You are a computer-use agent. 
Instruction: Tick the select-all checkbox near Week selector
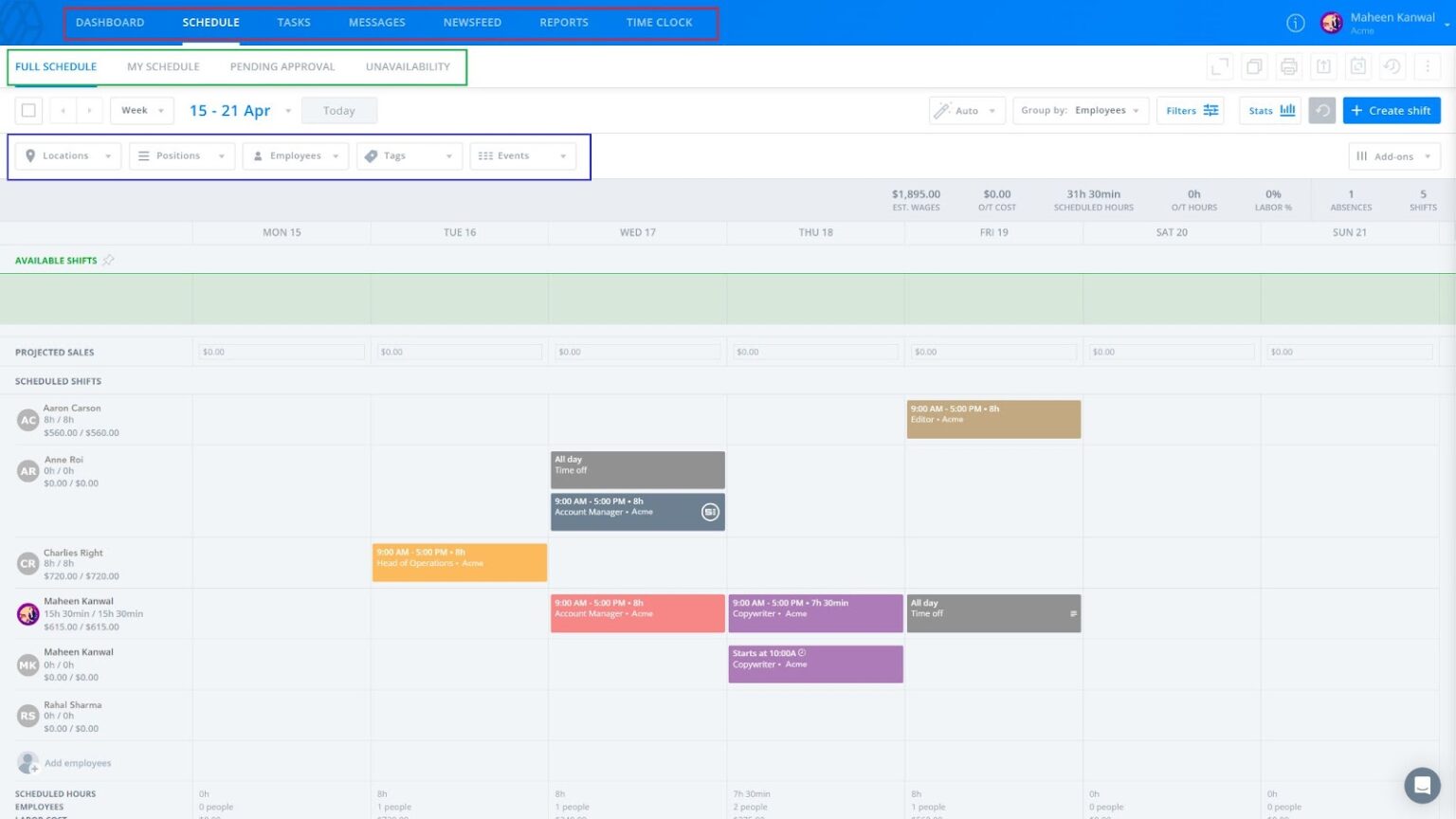coord(28,110)
